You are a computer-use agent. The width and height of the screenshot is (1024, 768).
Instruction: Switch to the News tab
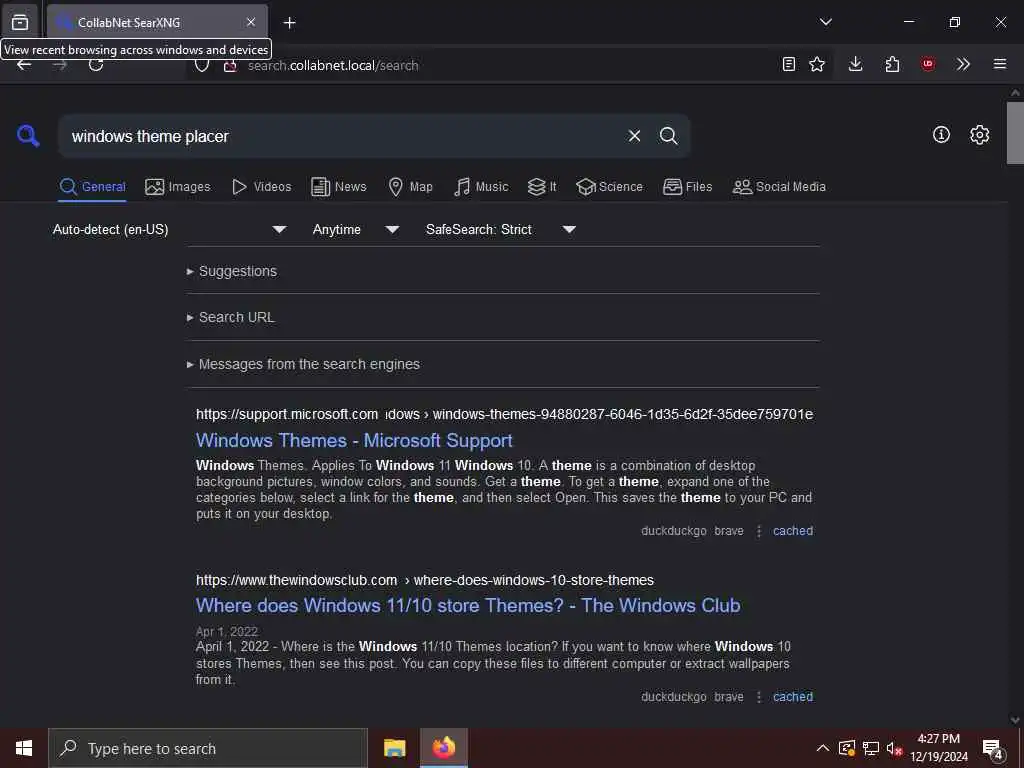point(338,187)
